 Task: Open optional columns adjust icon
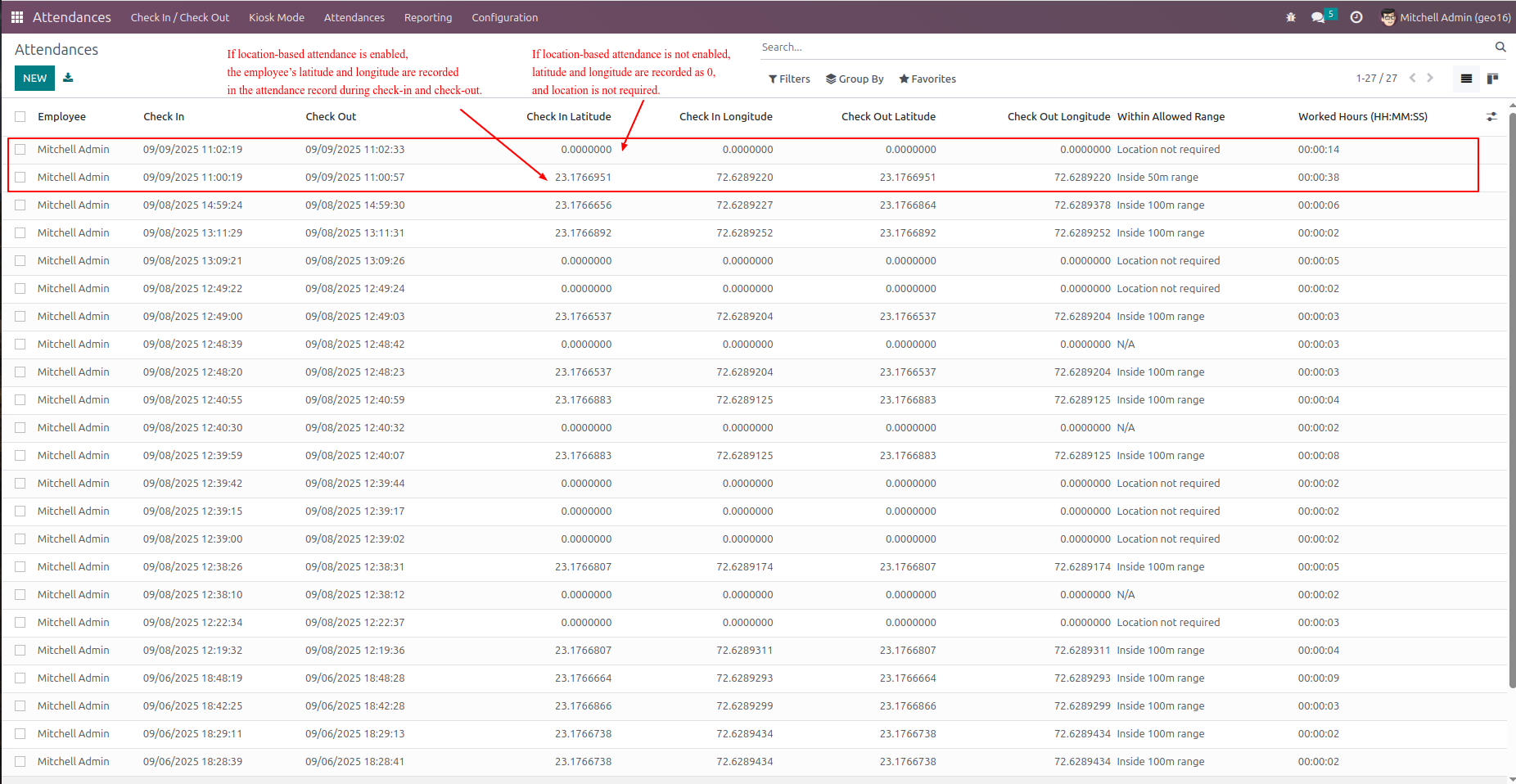pos(1491,117)
